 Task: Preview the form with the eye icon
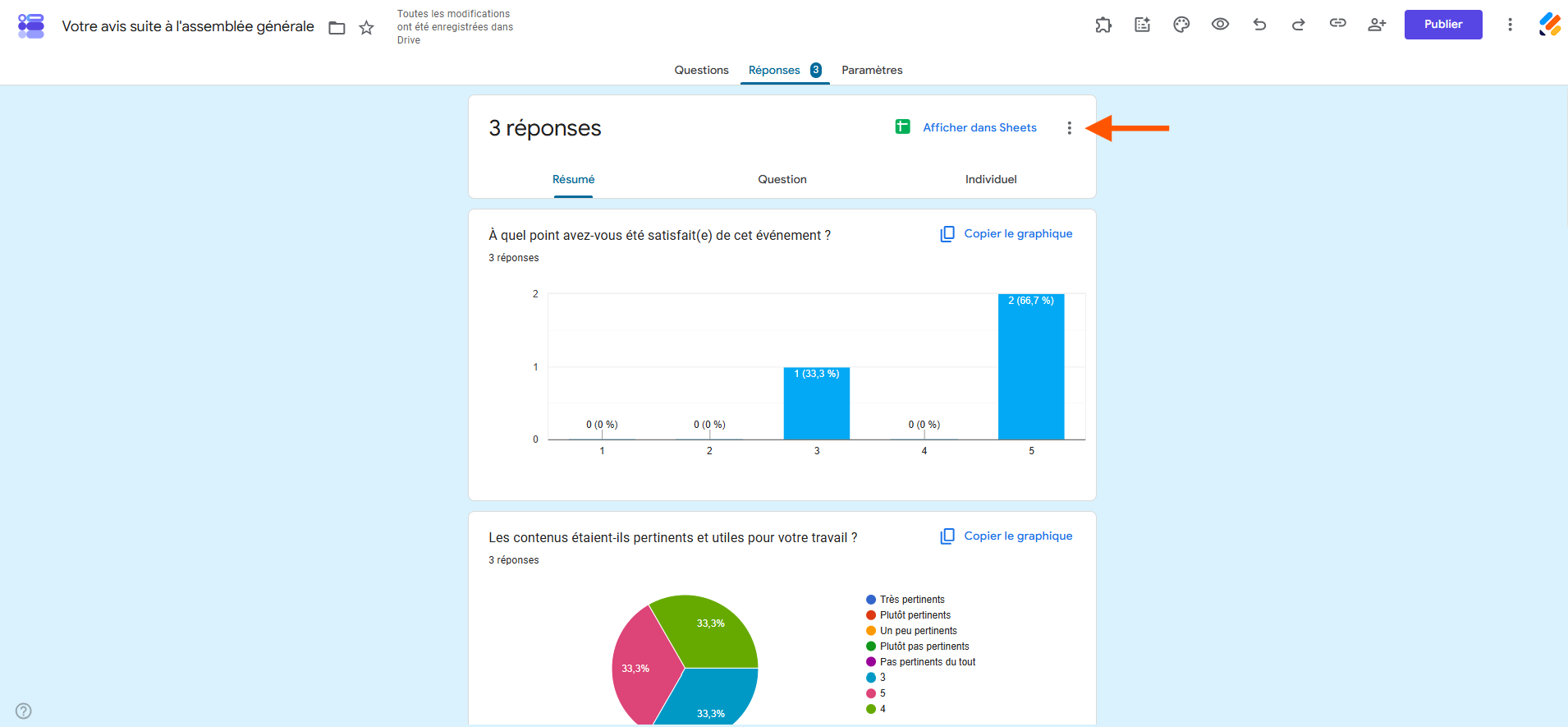tap(1220, 25)
